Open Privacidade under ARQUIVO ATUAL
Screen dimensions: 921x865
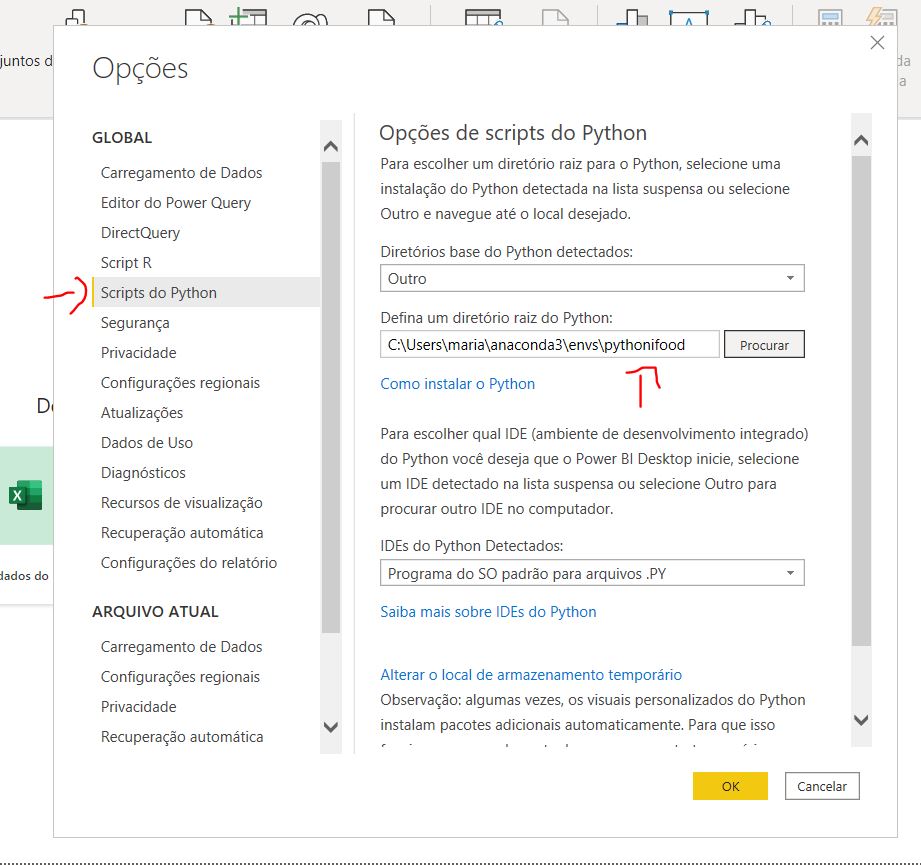pos(139,706)
